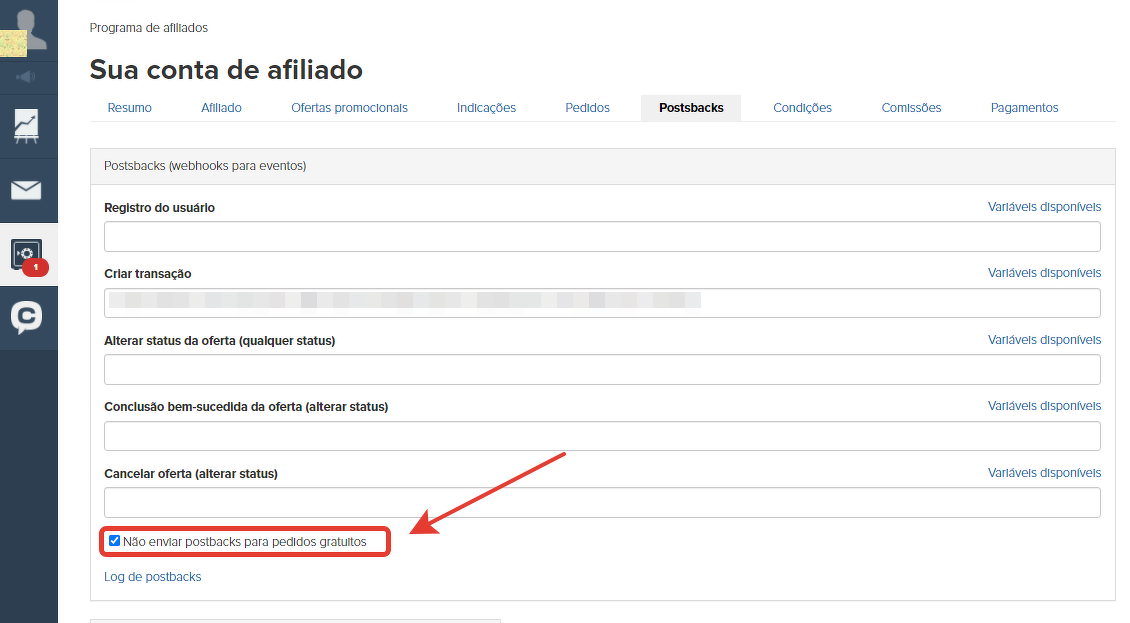Image resolution: width=1130 pixels, height=623 pixels.
Task: Focus the Criar transação URL field
Action: pos(602,303)
